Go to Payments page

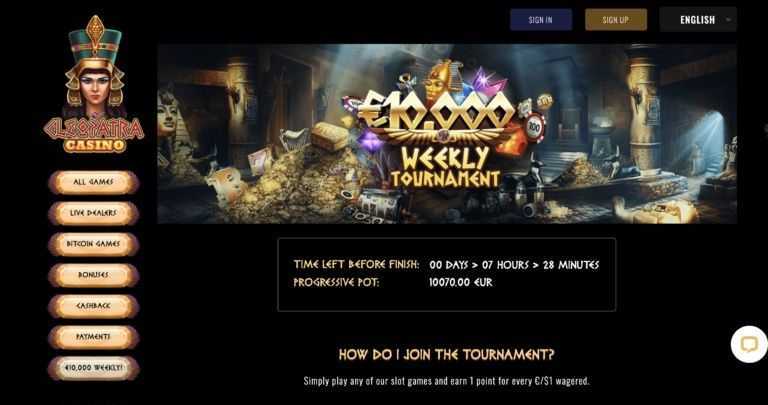pos(94,337)
